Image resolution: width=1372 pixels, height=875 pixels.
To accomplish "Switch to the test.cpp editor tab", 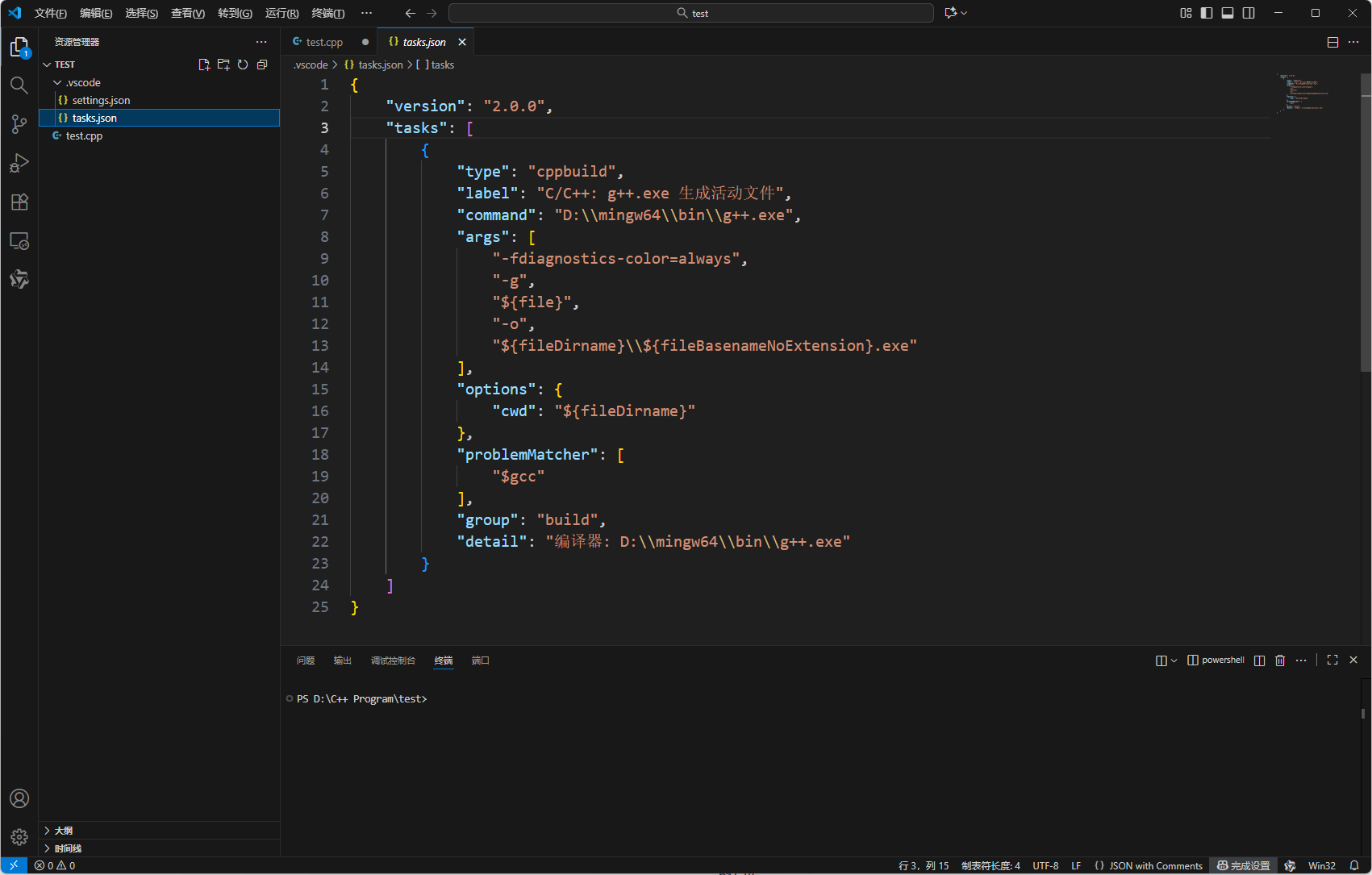I will click(x=324, y=42).
